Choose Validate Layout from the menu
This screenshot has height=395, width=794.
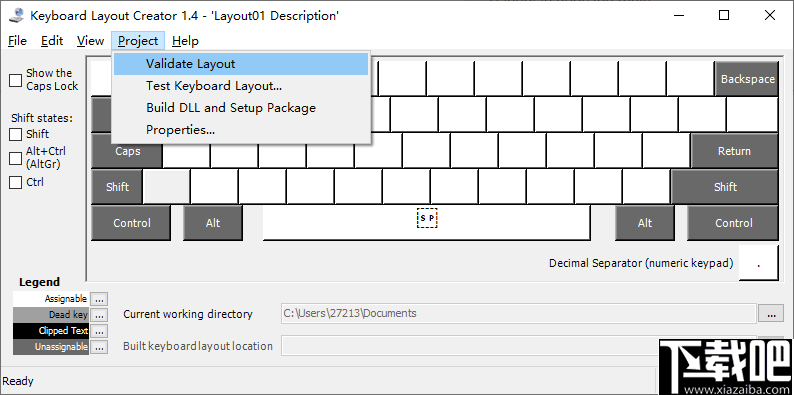click(241, 64)
